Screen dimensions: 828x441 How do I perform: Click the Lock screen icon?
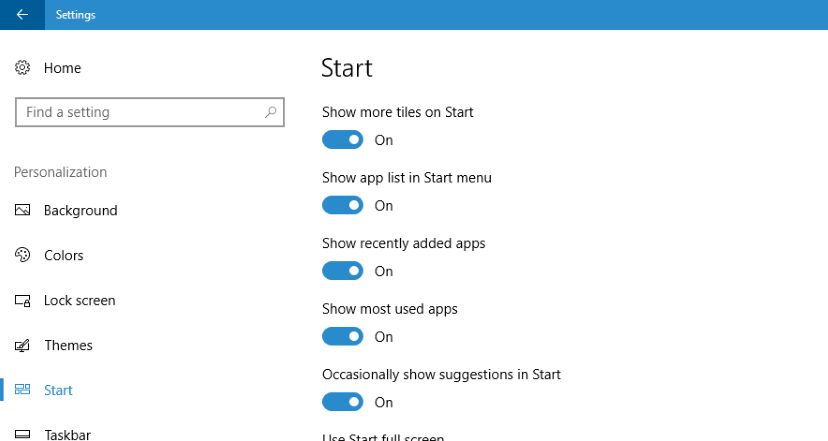point(22,301)
